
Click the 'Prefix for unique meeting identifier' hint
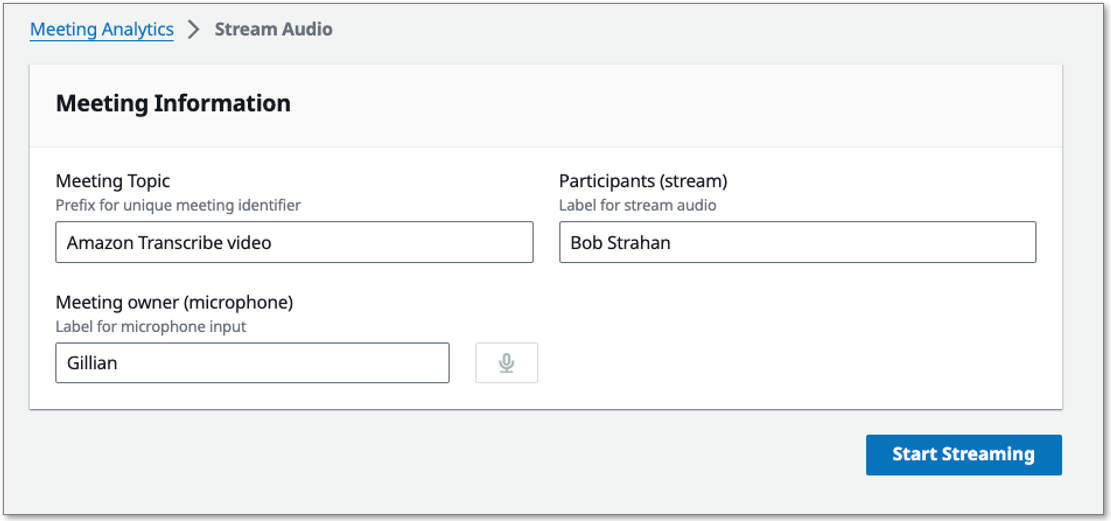pyautogui.click(x=178, y=205)
